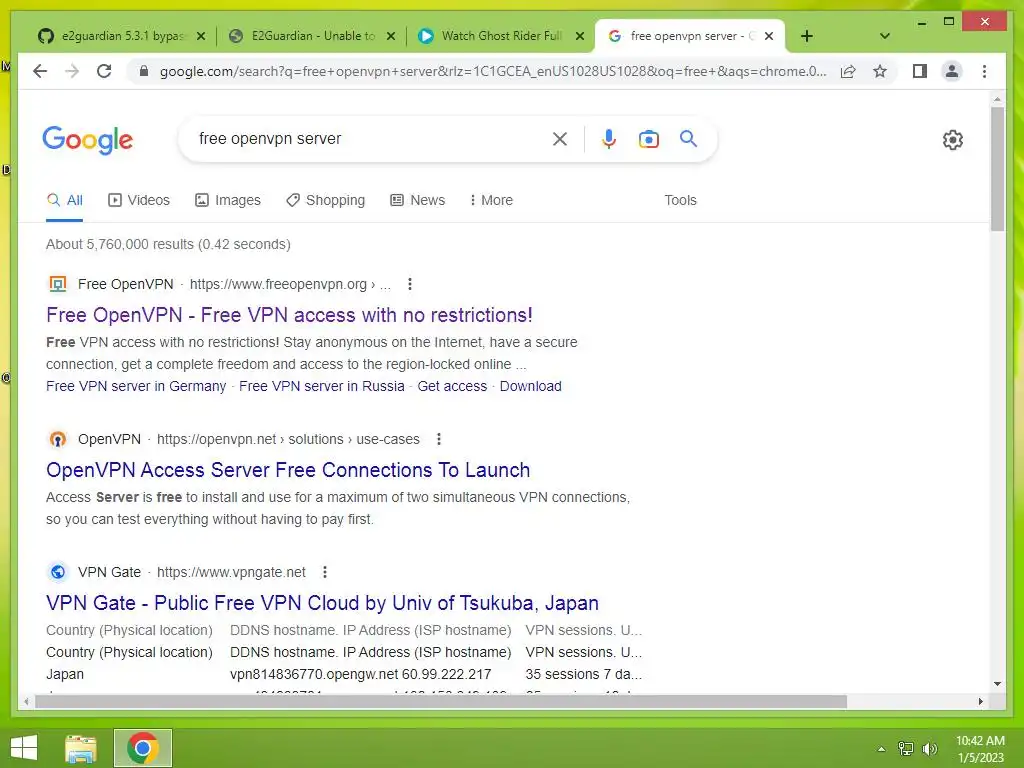1024x768 pixels.
Task: Click the vpn814836770.opengw.net hostname text
Action: pos(313,674)
